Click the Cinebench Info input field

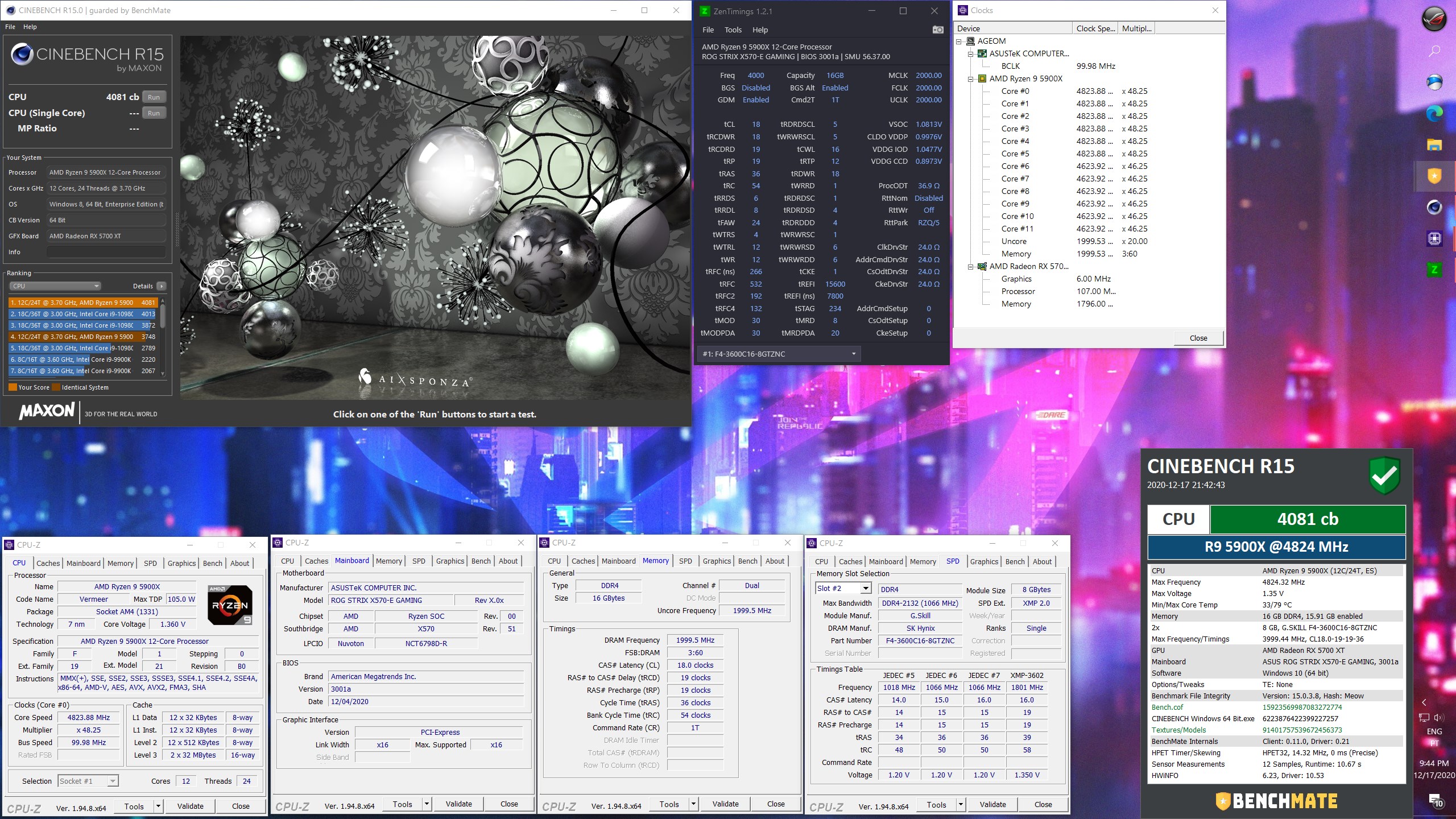coord(106,252)
